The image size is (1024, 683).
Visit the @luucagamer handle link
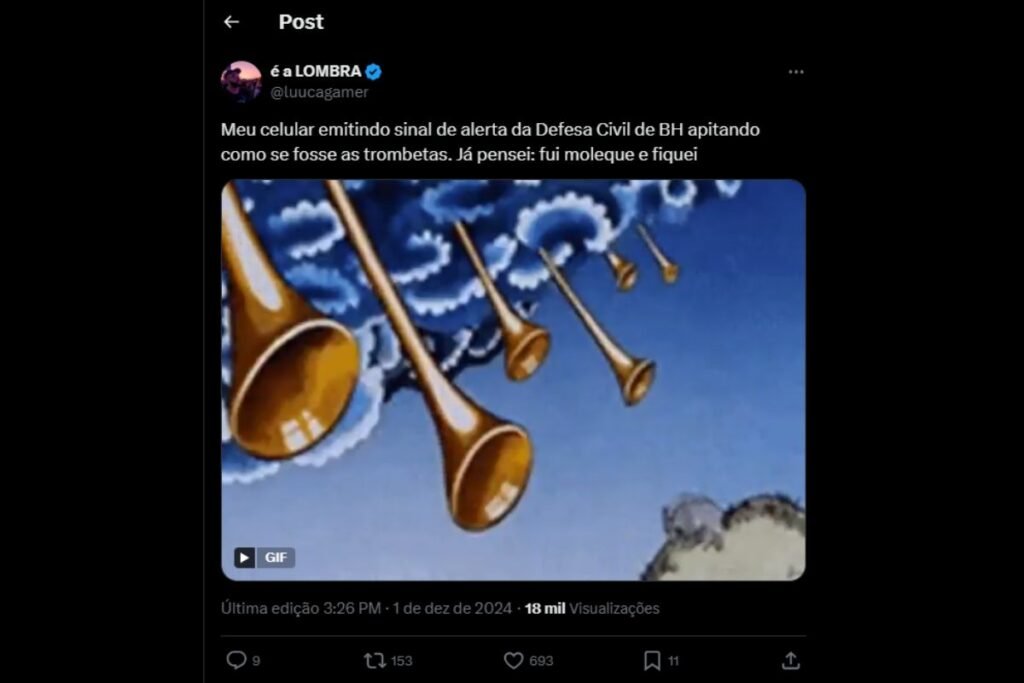click(319, 92)
